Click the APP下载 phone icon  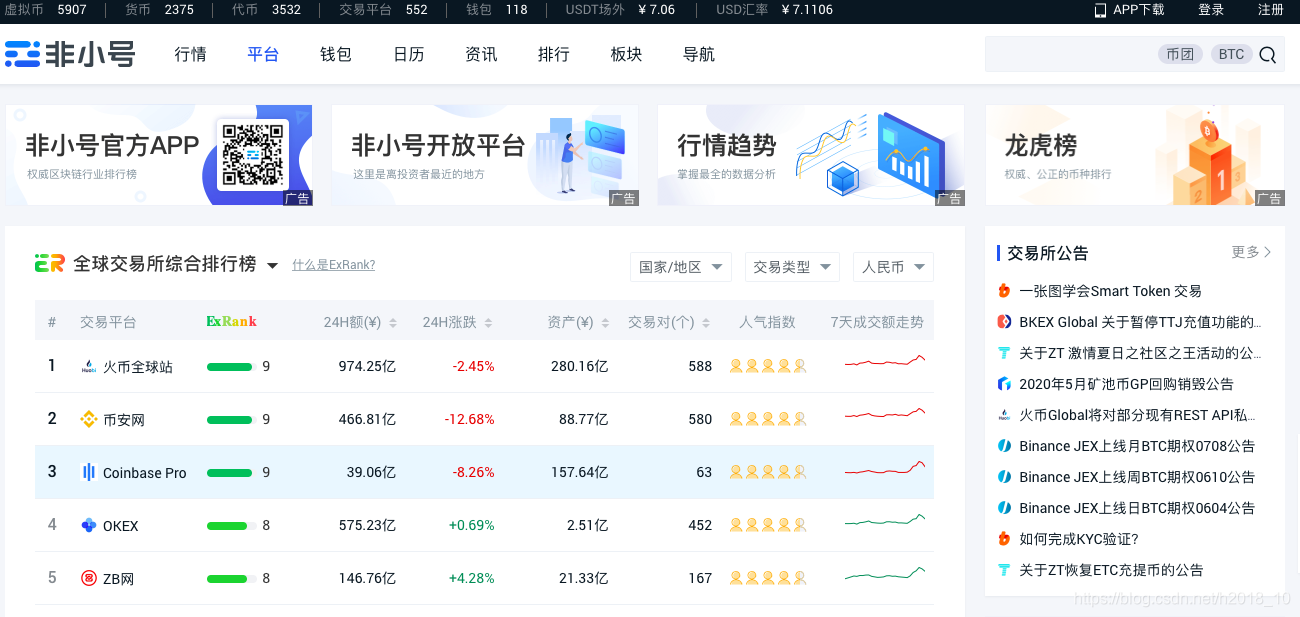pyautogui.click(x=1101, y=10)
